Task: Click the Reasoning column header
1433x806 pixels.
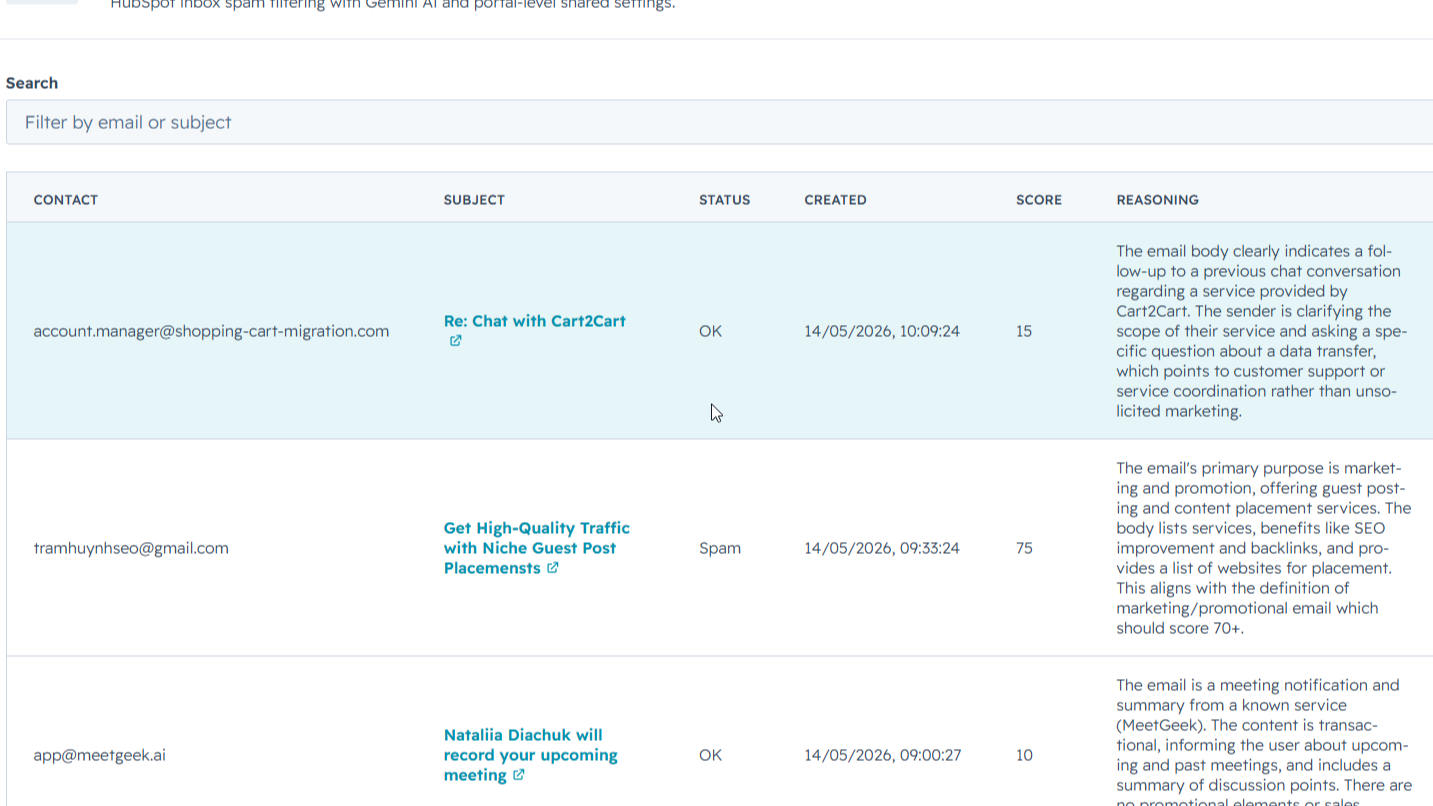Action: [x=1157, y=200]
